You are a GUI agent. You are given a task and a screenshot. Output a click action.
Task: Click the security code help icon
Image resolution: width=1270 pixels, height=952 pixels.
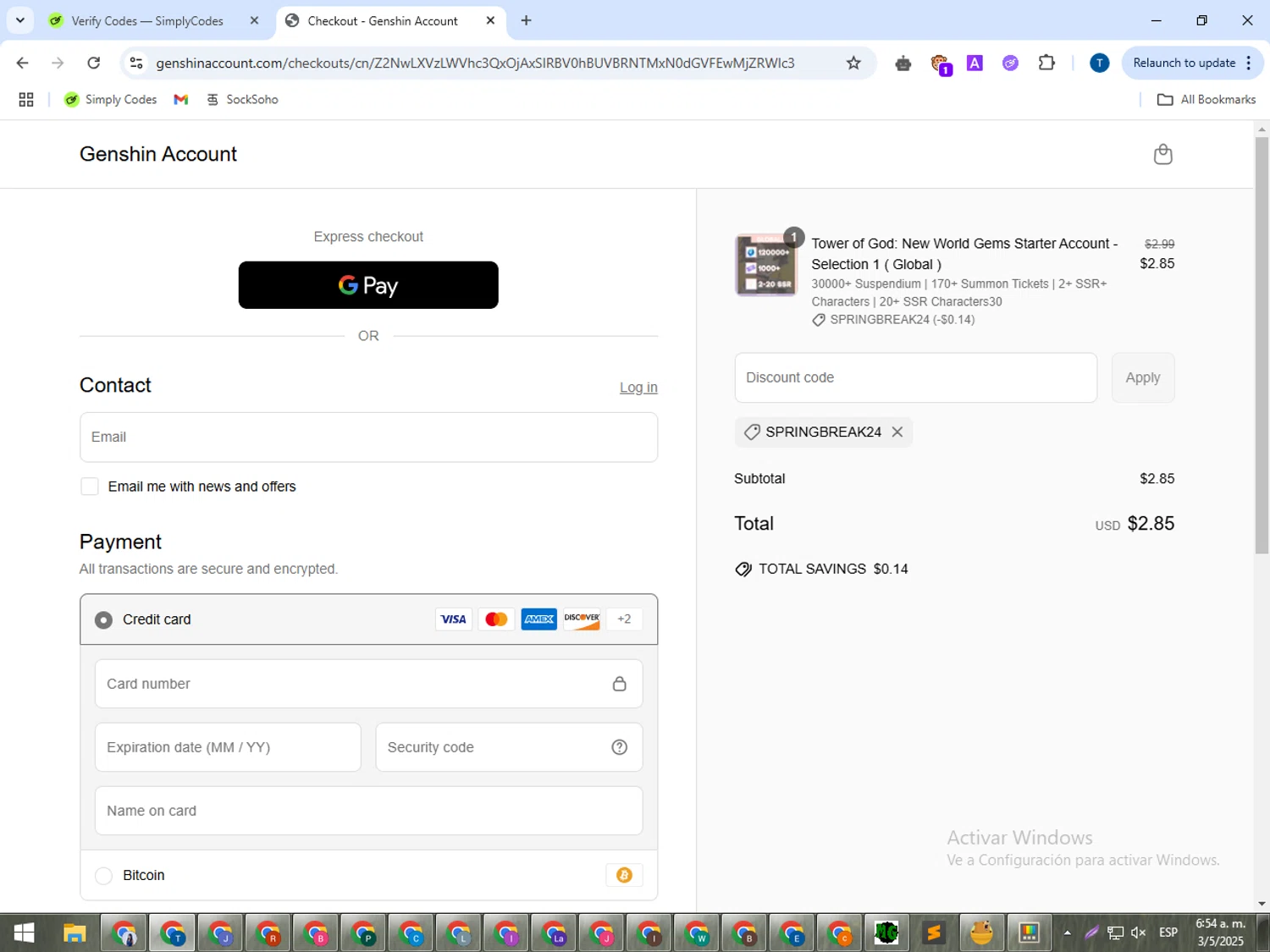[619, 747]
